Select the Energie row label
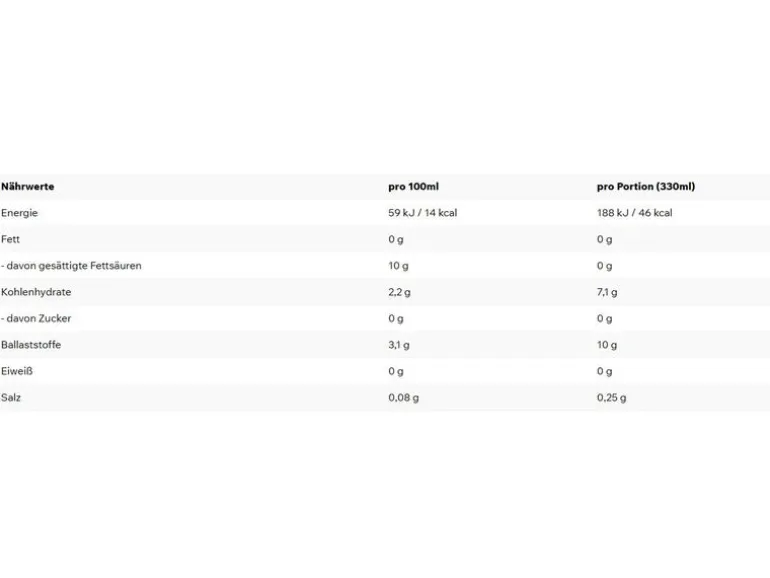 point(19,213)
